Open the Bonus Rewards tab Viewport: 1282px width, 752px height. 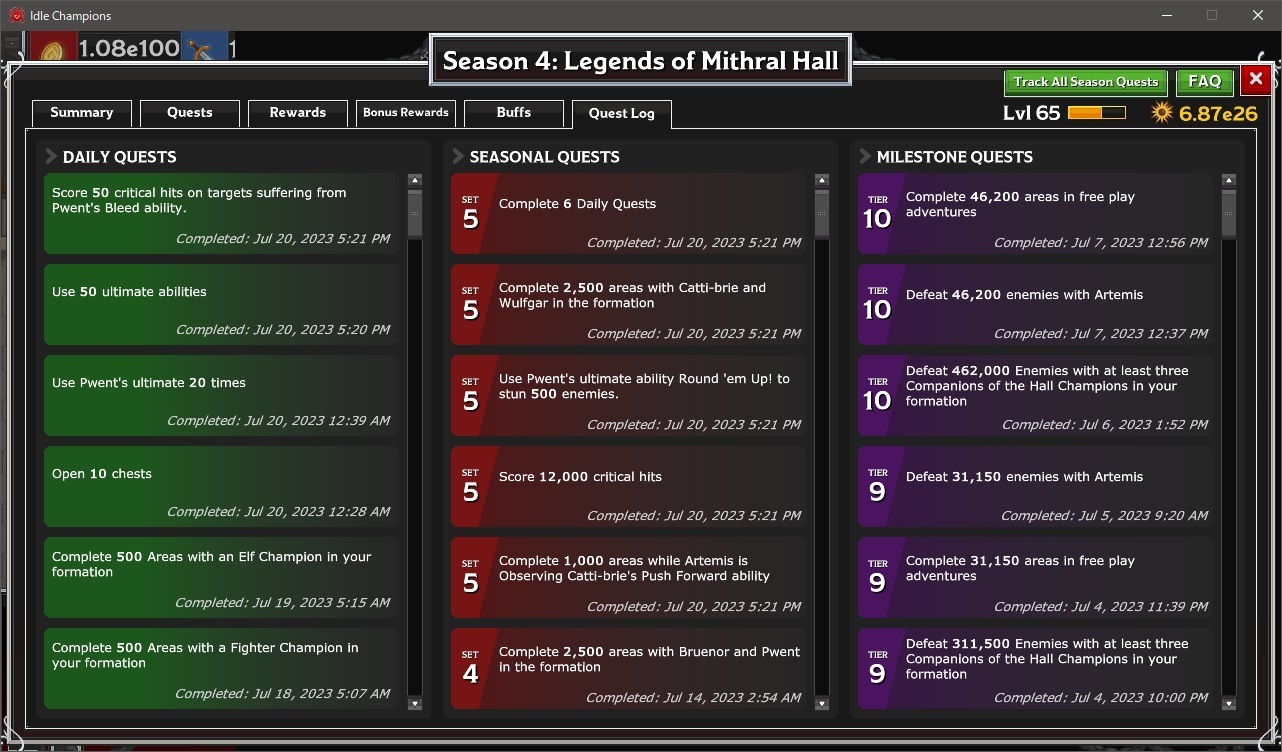(405, 113)
